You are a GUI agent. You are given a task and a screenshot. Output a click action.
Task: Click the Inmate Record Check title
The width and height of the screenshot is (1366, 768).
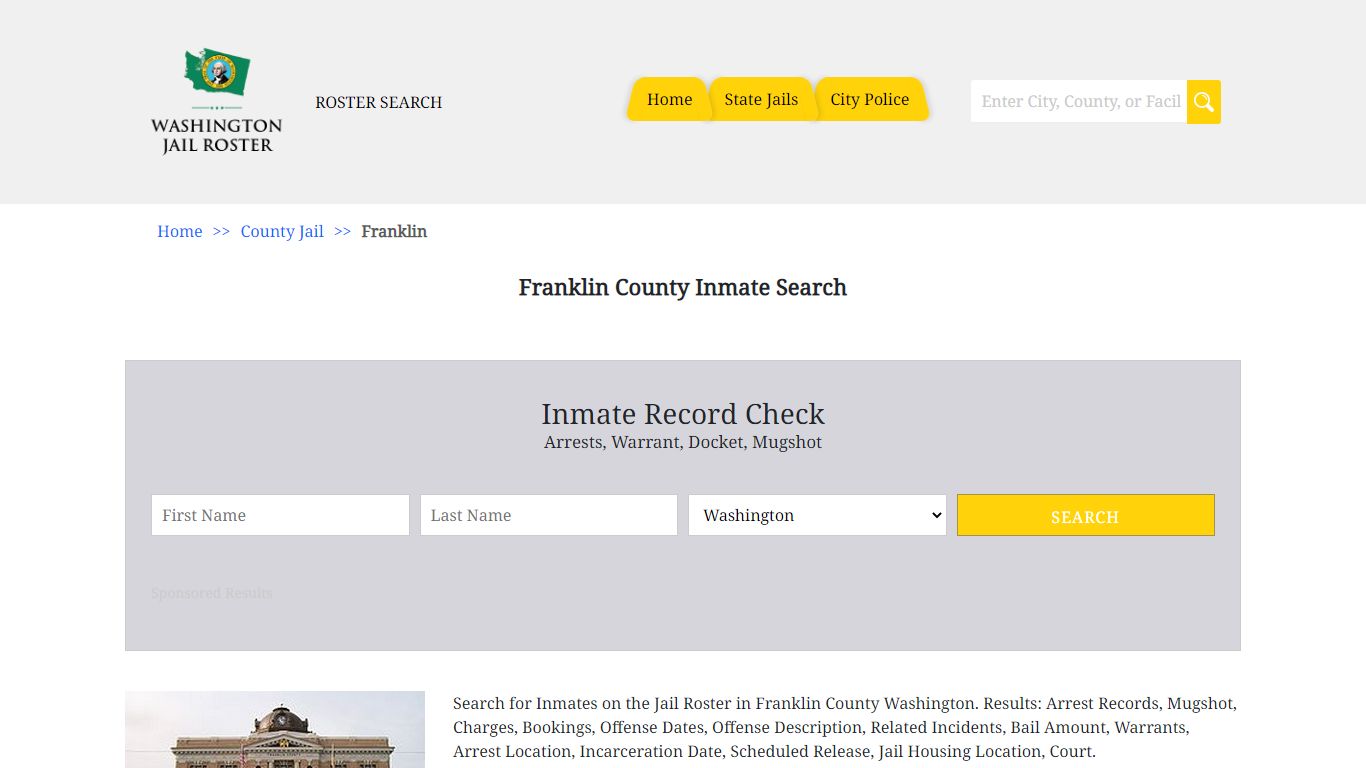click(x=683, y=414)
